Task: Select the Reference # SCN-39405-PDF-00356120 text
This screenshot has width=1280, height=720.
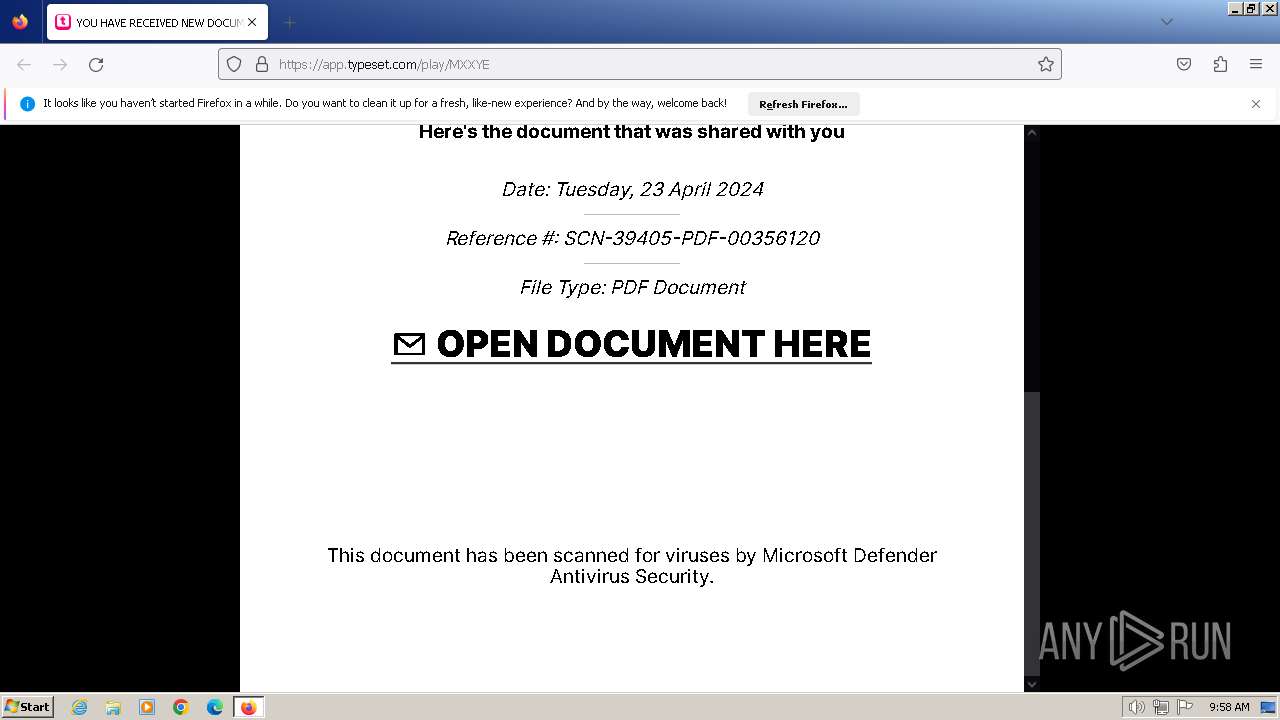Action: click(x=632, y=238)
